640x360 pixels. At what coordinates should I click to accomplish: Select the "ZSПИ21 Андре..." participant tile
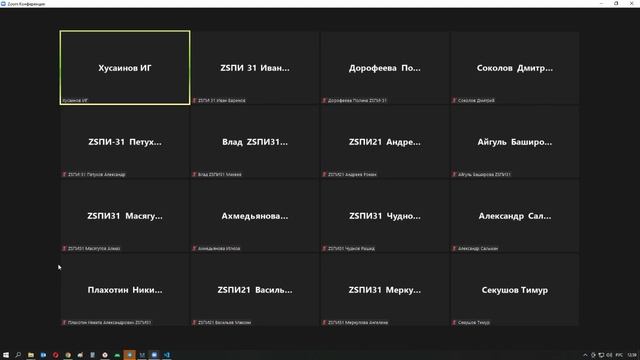pos(384,142)
